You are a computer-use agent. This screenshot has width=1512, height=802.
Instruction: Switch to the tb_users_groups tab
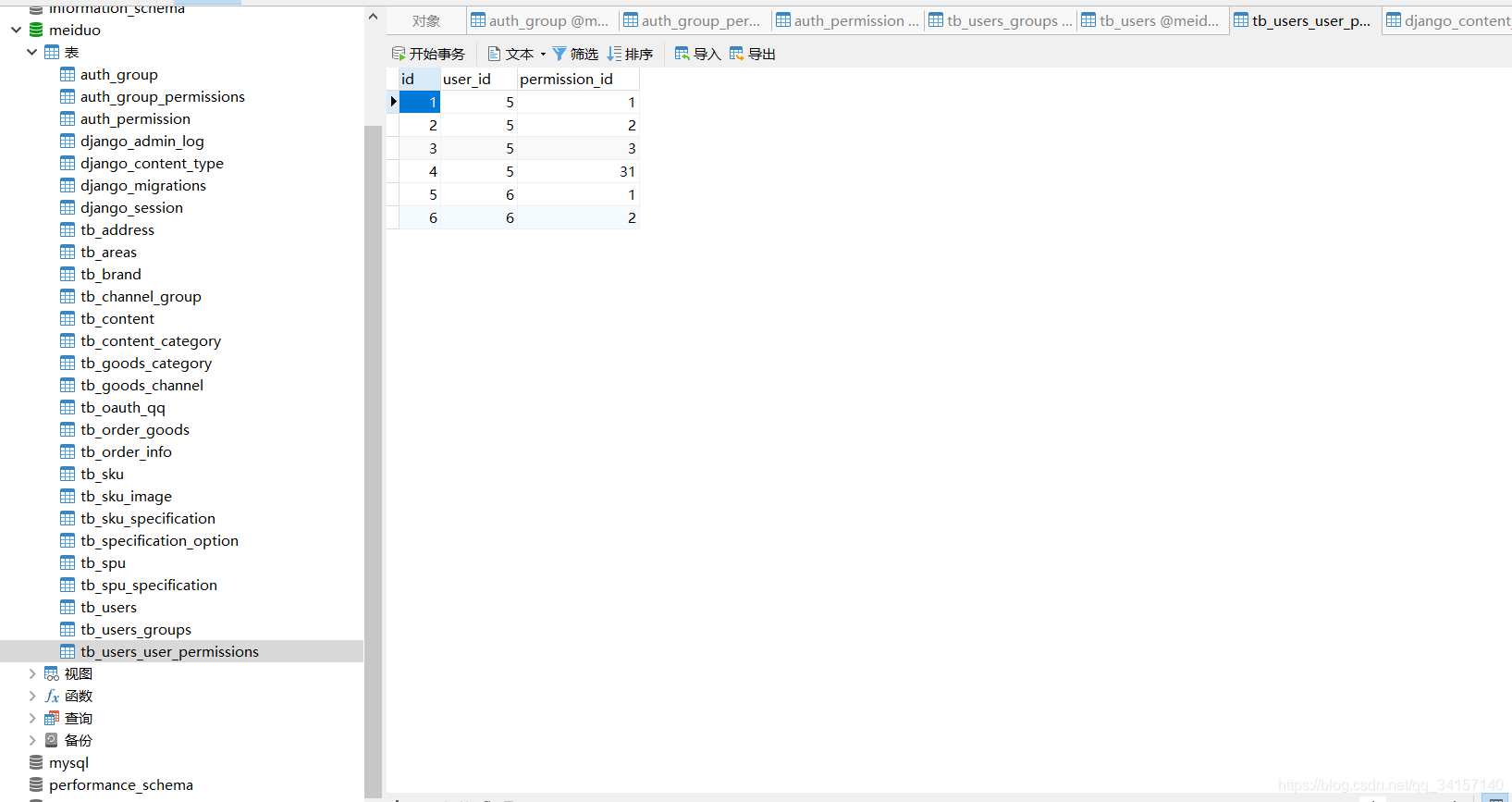pyautogui.click(x=1000, y=20)
